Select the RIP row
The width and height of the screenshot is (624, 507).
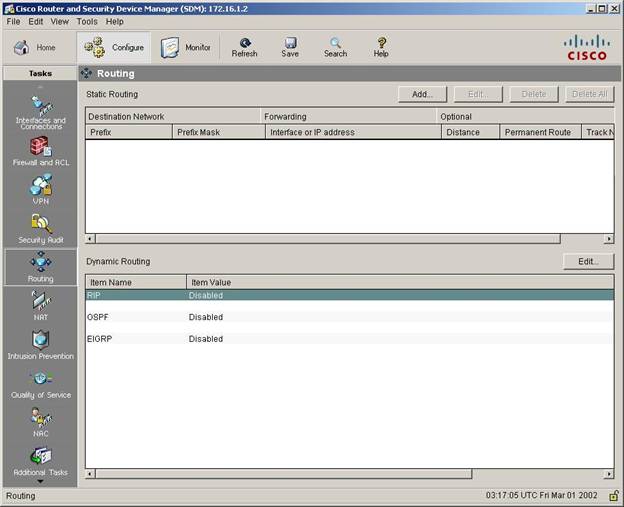(x=349, y=295)
